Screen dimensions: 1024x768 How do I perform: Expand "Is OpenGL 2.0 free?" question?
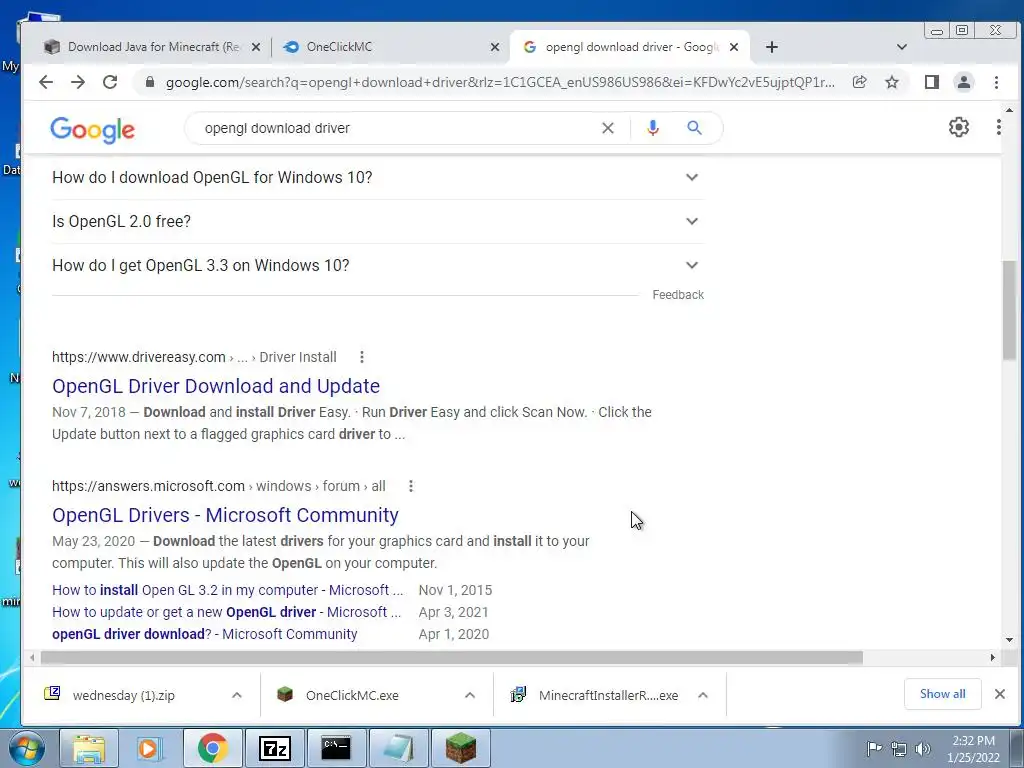click(x=377, y=221)
